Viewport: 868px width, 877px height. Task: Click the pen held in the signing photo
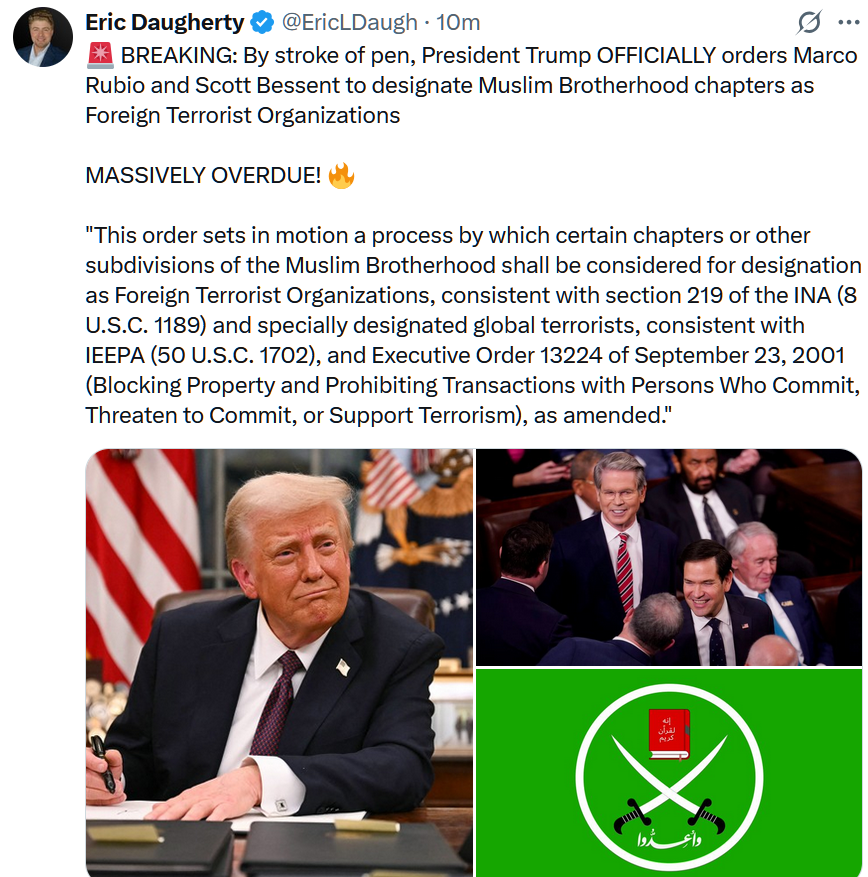[x=103, y=764]
